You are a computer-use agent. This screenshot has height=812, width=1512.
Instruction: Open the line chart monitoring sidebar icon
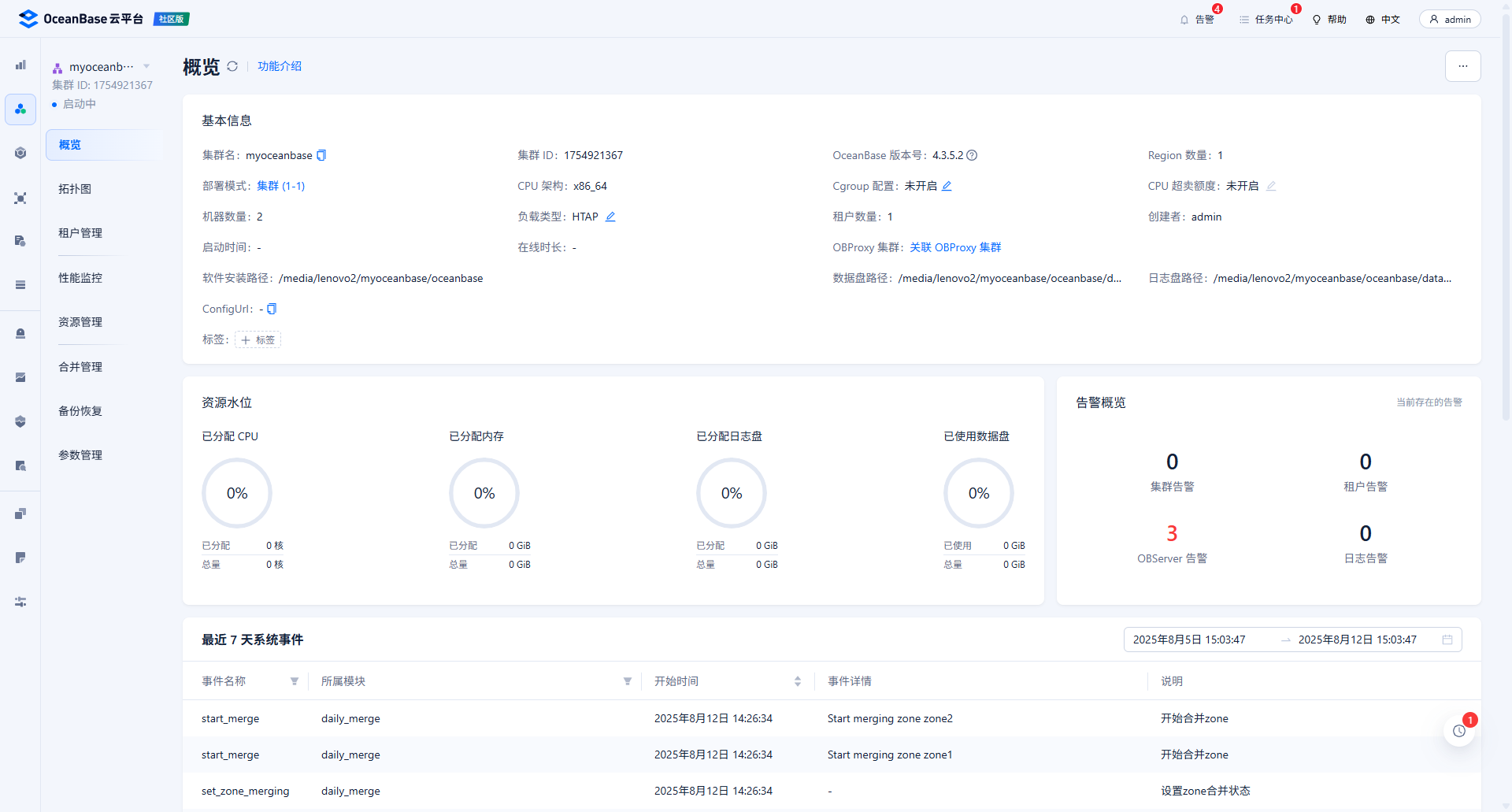click(20, 377)
